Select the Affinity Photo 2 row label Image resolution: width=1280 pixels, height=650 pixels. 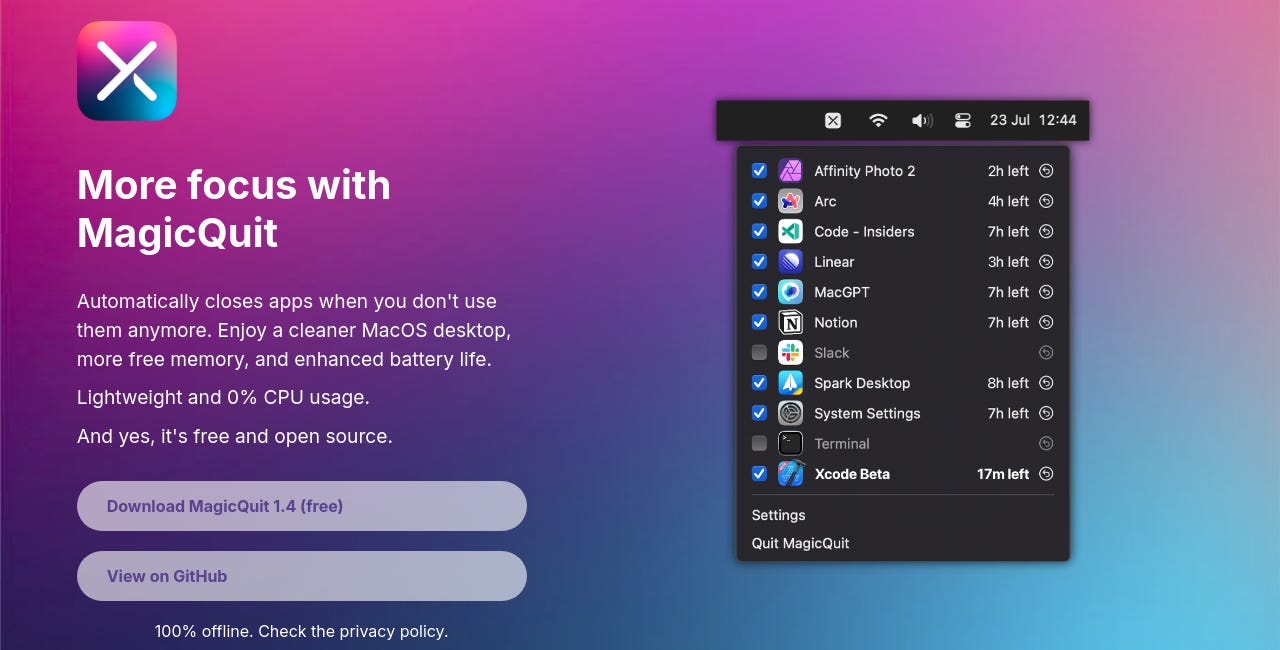point(865,171)
